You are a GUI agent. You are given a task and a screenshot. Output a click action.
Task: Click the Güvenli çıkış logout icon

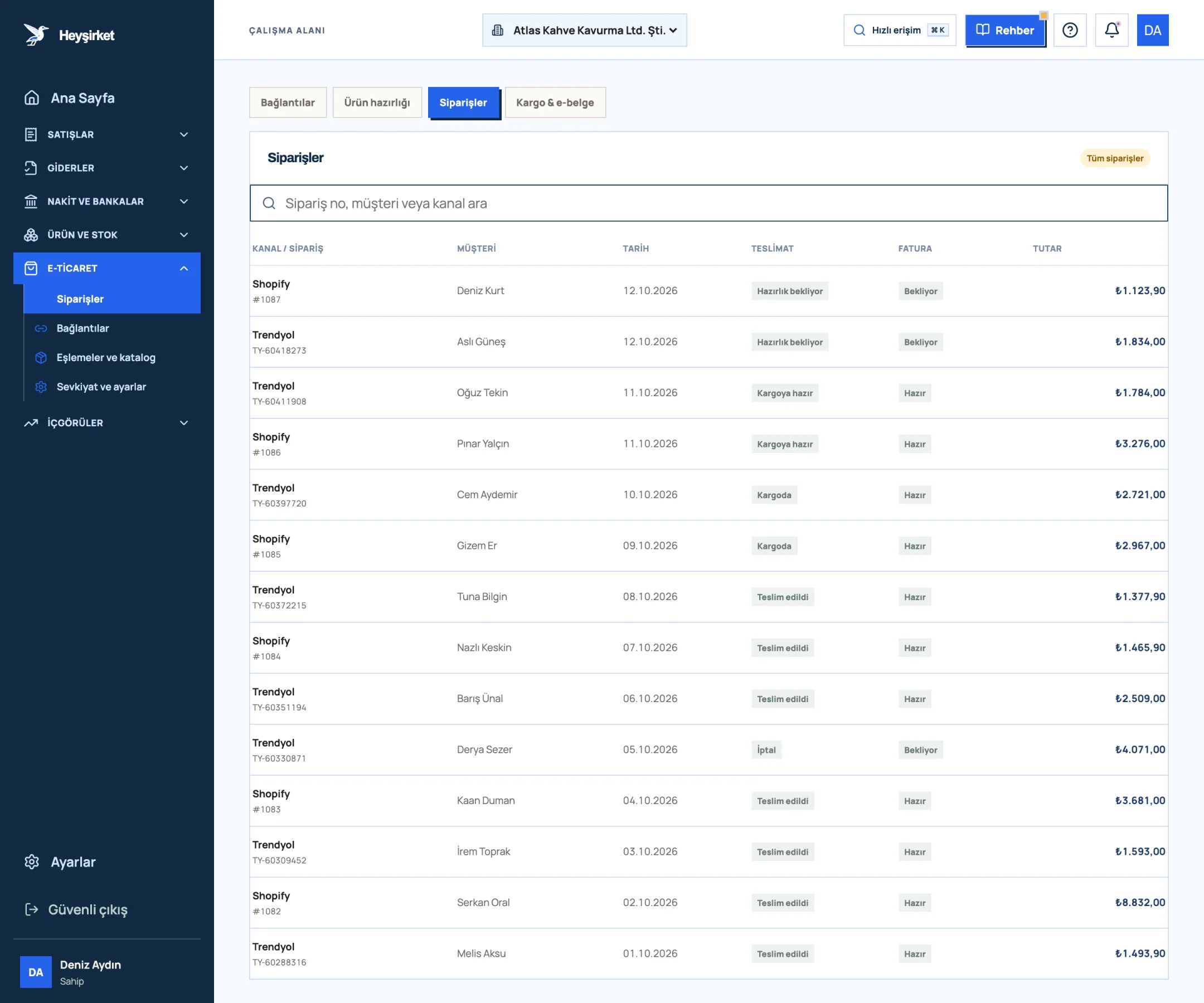click(32, 909)
